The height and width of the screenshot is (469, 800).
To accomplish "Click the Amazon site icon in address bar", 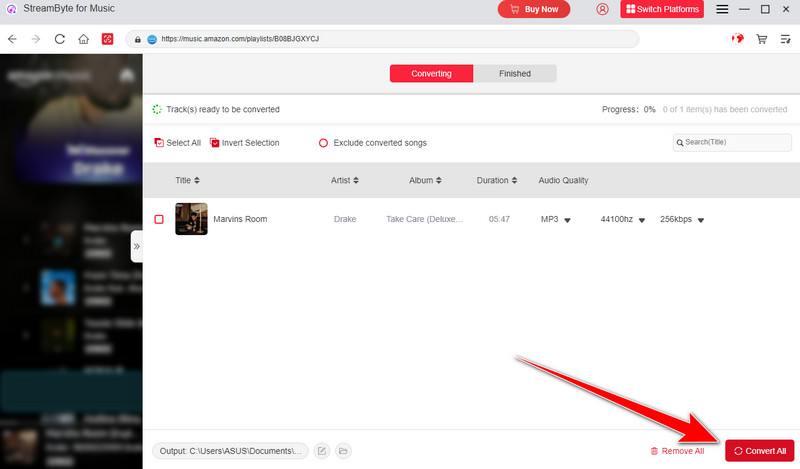I will pyautogui.click(x=152, y=39).
